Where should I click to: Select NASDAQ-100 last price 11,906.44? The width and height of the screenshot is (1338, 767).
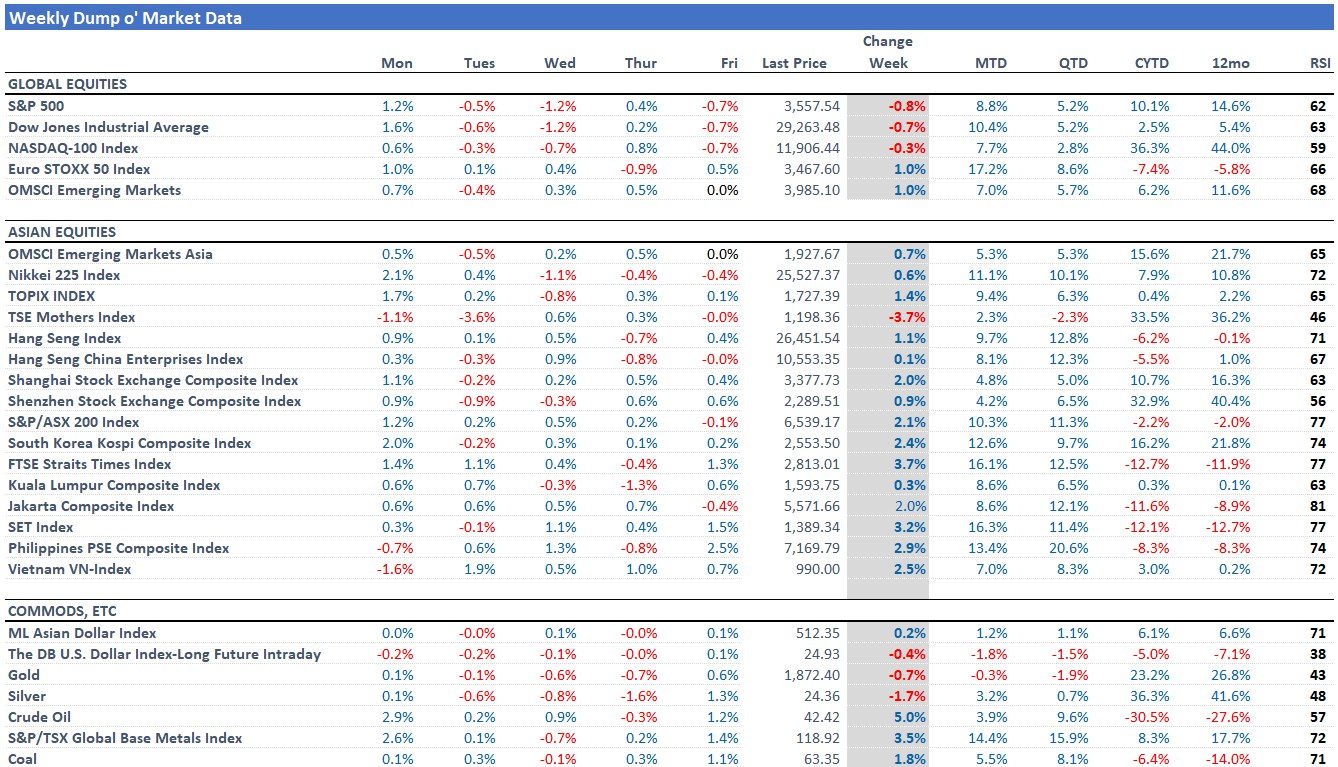[x=808, y=148]
